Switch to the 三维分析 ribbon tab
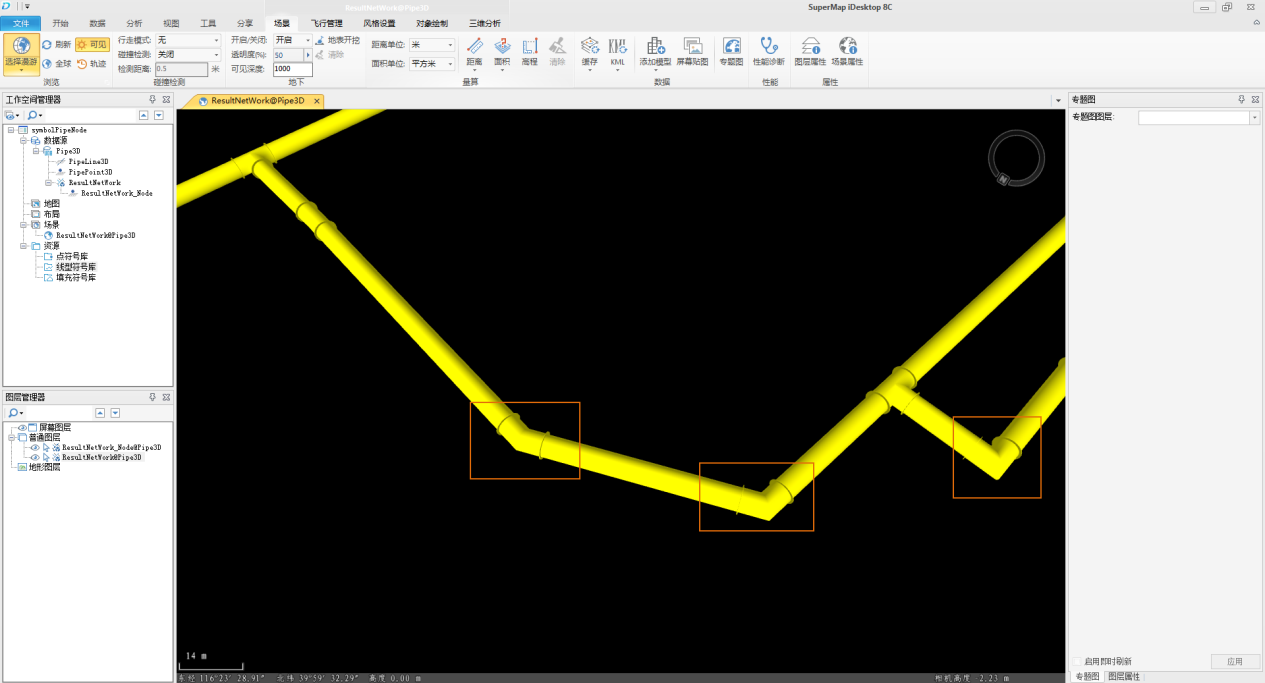 pos(485,23)
